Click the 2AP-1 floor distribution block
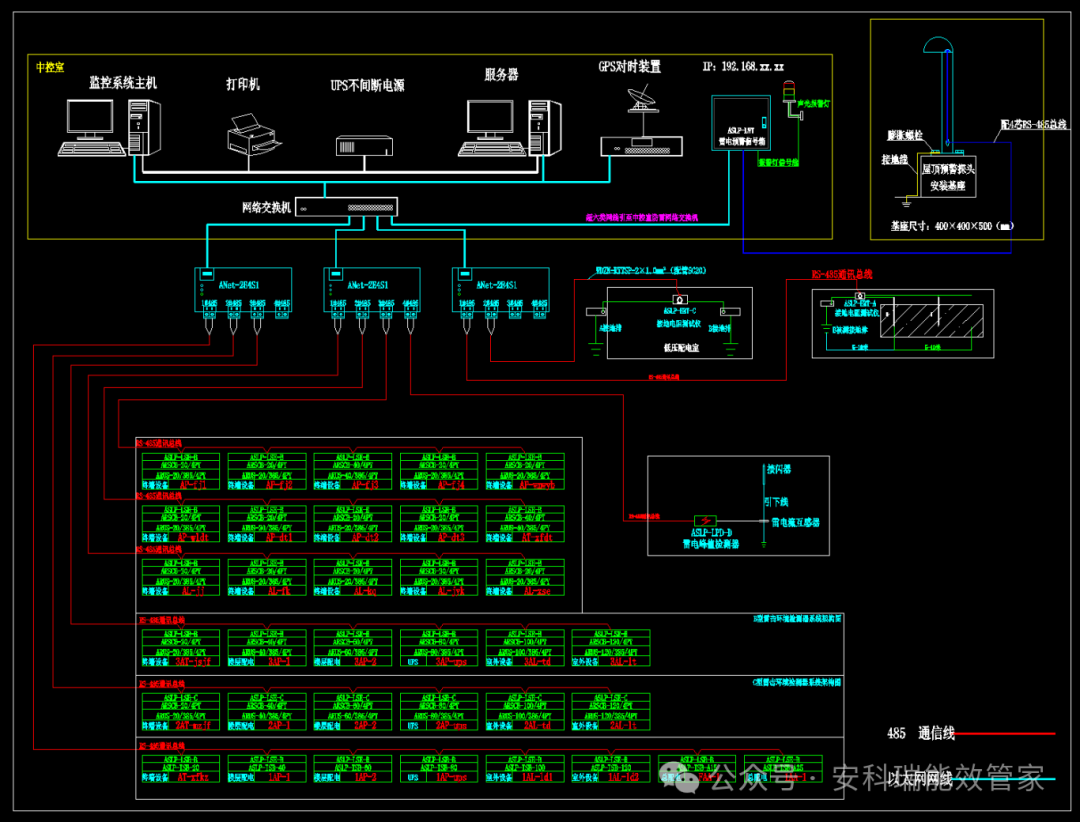Viewport: 1080px width, 822px height. point(267,712)
